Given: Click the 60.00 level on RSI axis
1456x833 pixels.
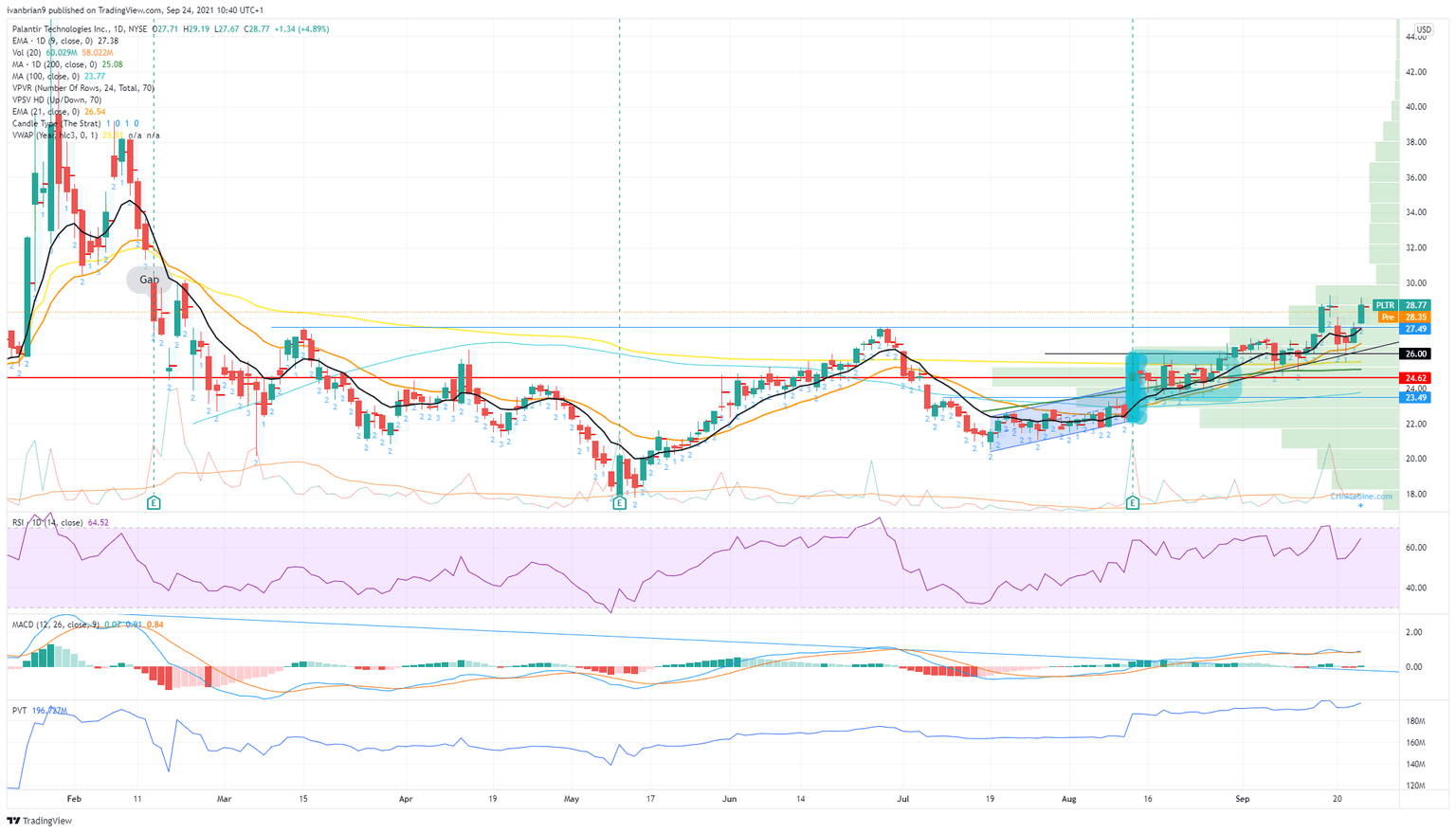Looking at the screenshot, I should click(x=1416, y=548).
